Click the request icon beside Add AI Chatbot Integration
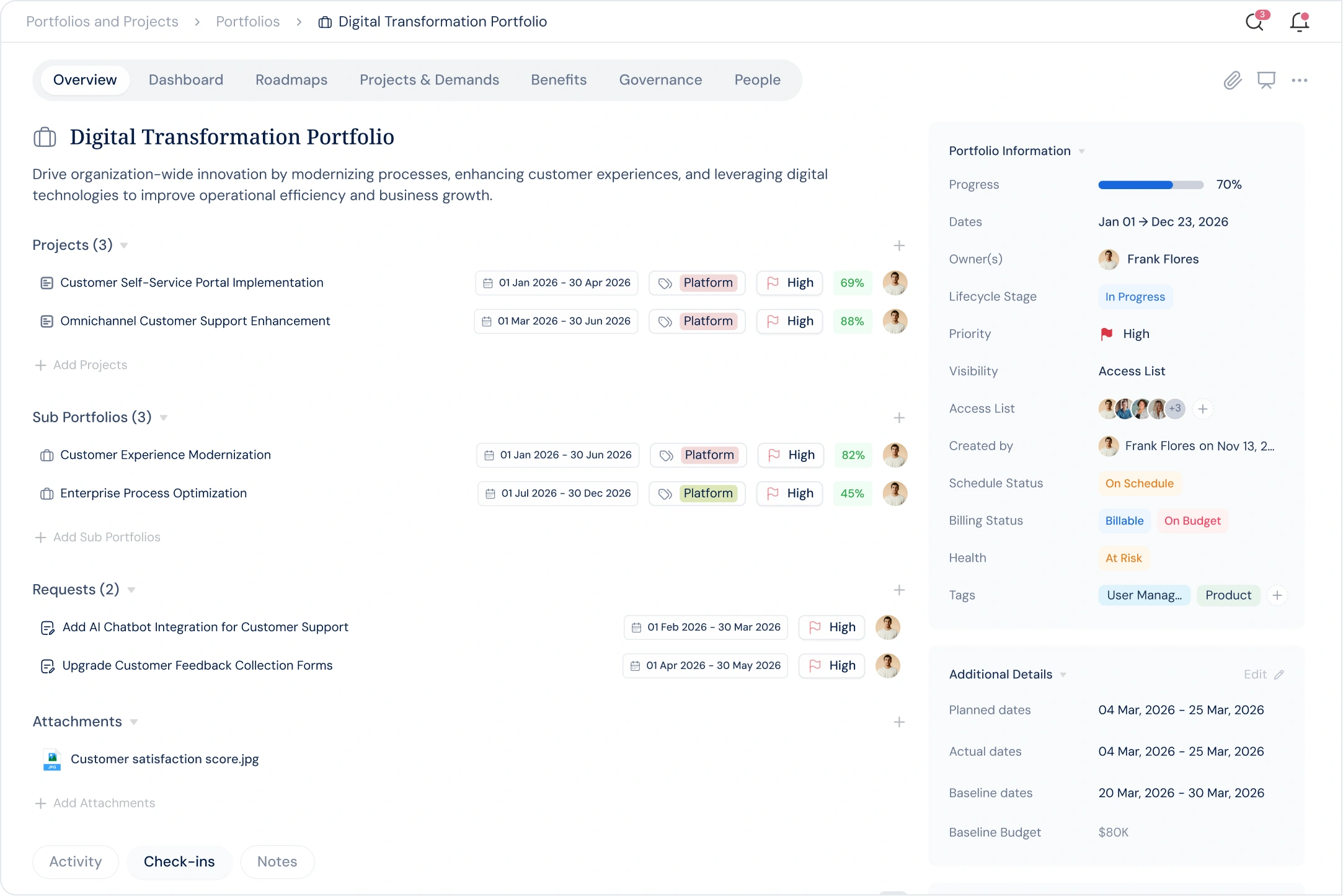Screen dimensions: 1343x896 coord(47,628)
